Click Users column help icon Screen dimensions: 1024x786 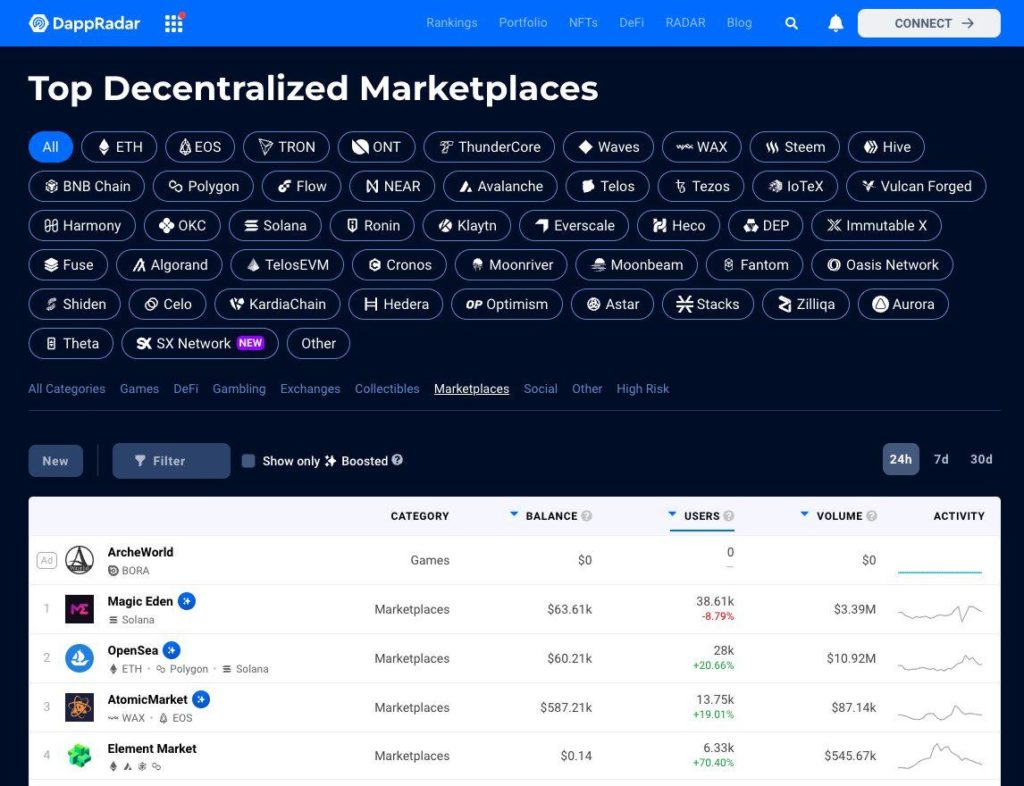pyautogui.click(x=729, y=516)
